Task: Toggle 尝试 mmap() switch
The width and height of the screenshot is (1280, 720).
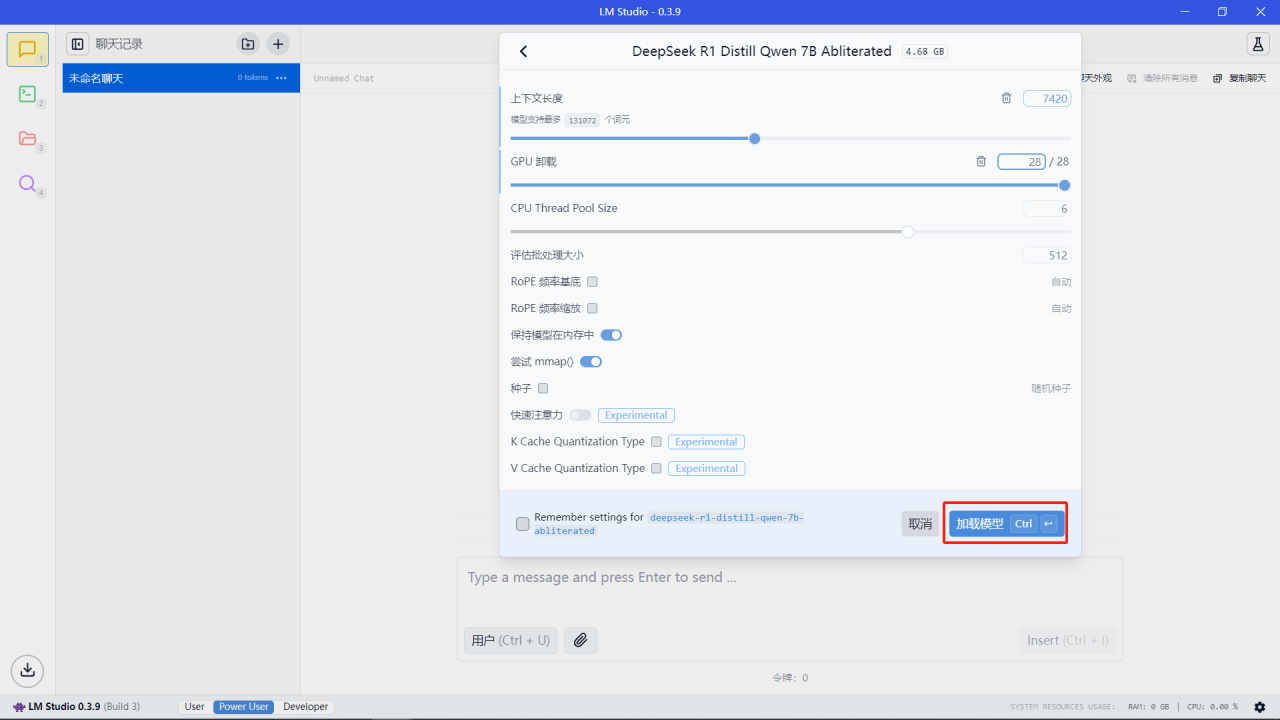Action: tap(591, 362)
